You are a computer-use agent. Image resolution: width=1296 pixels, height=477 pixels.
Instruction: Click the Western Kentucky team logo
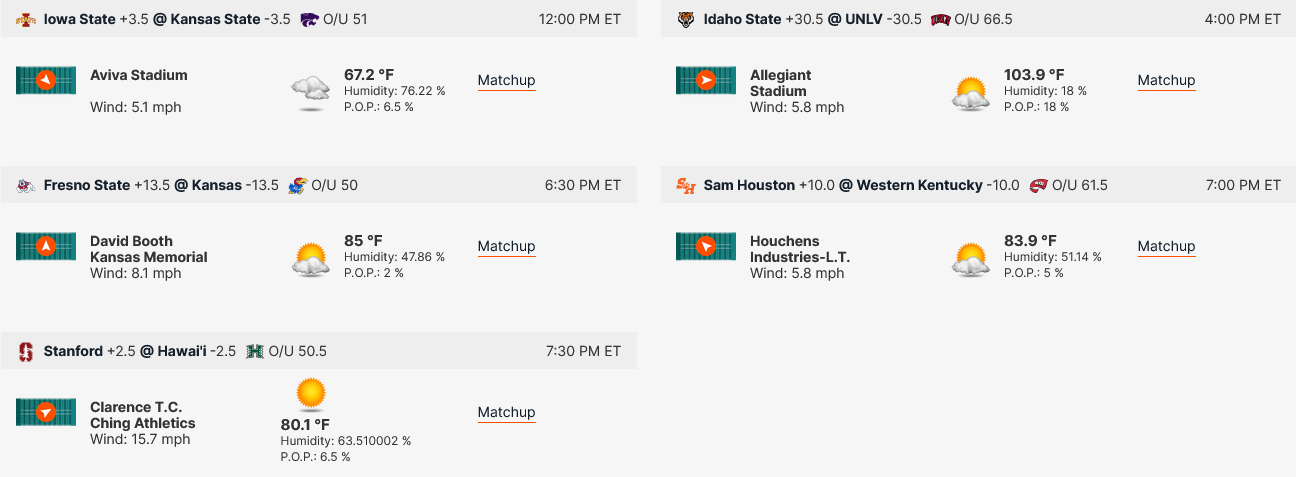click(x=1038, y=185)
